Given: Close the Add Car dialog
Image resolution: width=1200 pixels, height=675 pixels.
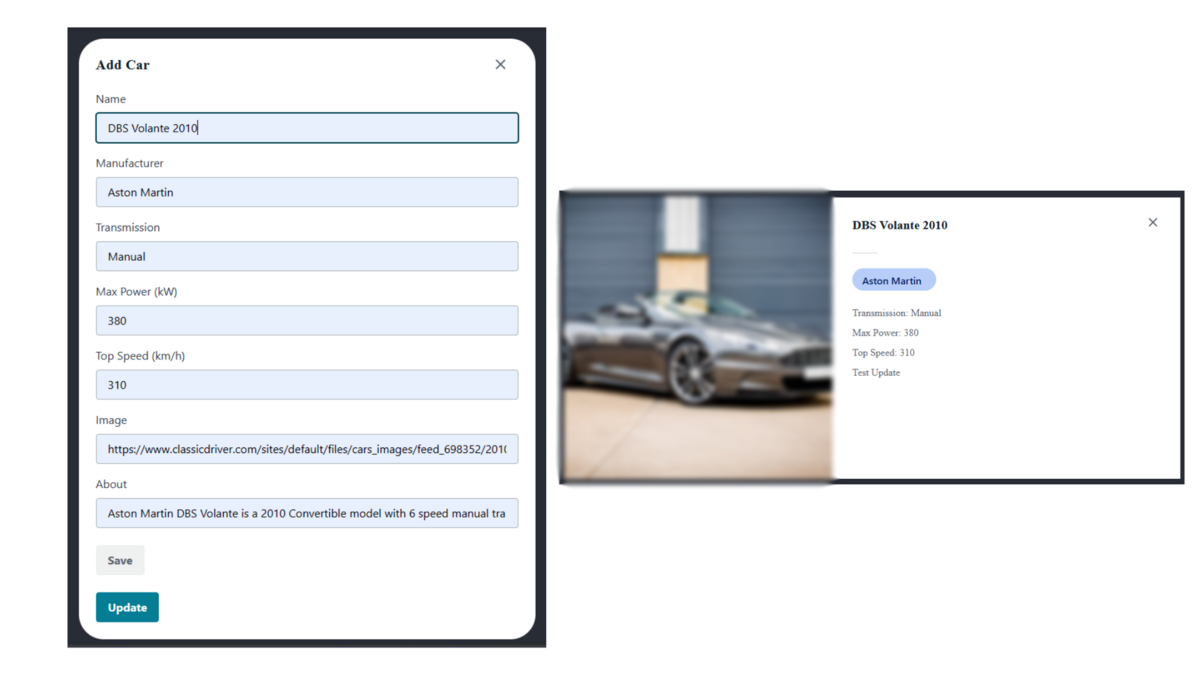Looking at the screenshot, I should pyautogui.click(x=500, y=65).
